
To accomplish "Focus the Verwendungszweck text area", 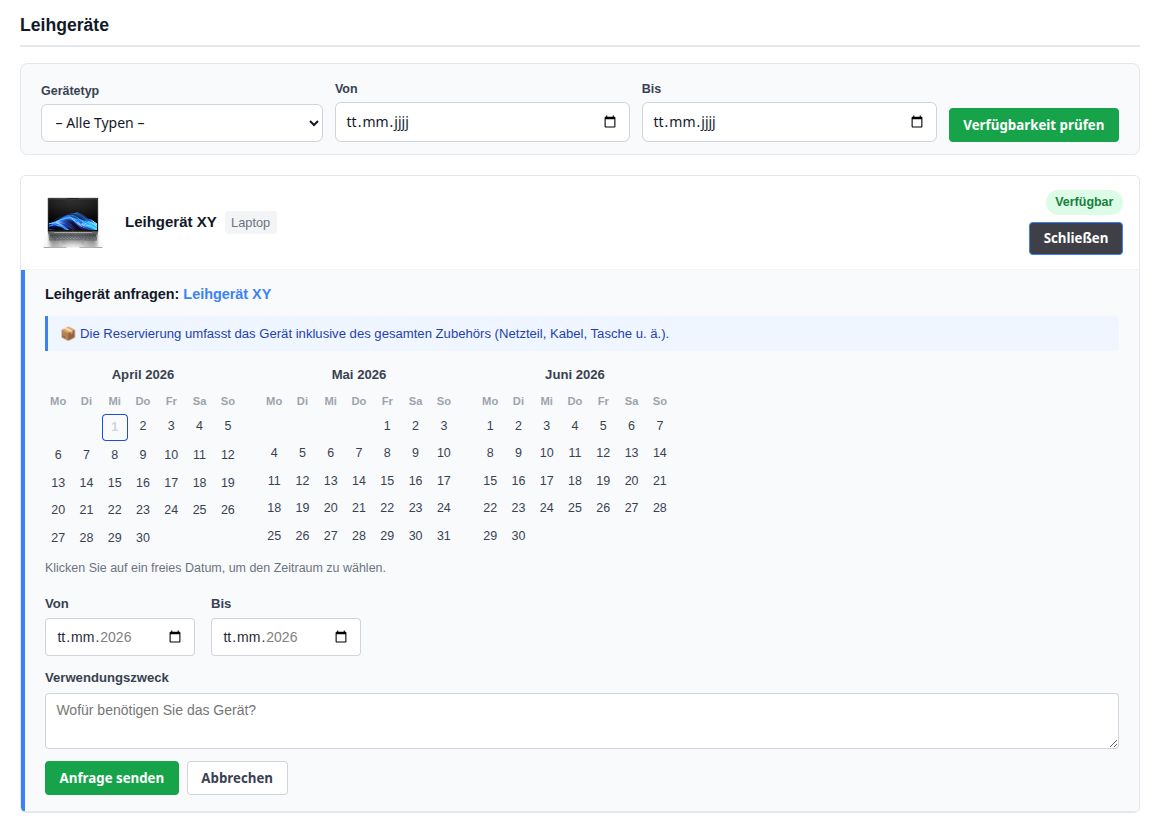I will (581, 720).
